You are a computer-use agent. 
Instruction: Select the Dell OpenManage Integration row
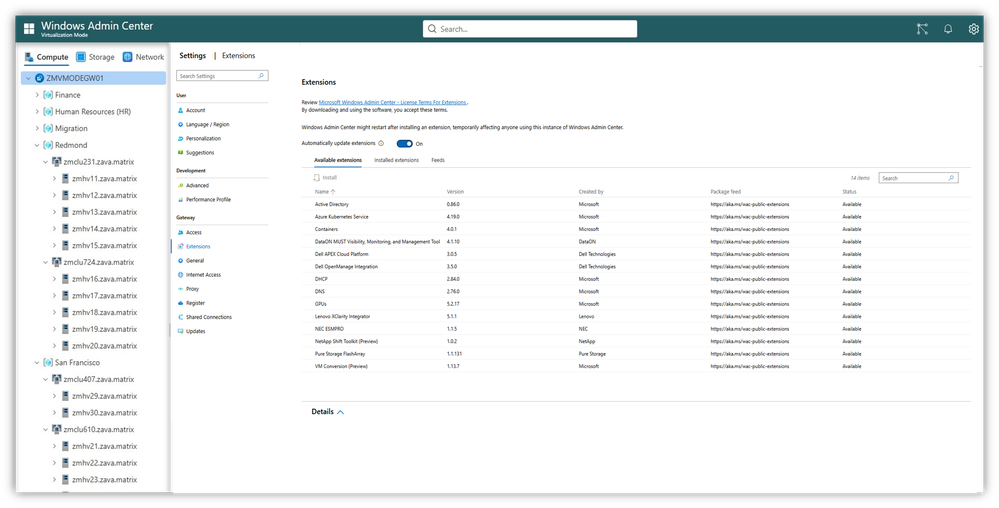636,266
